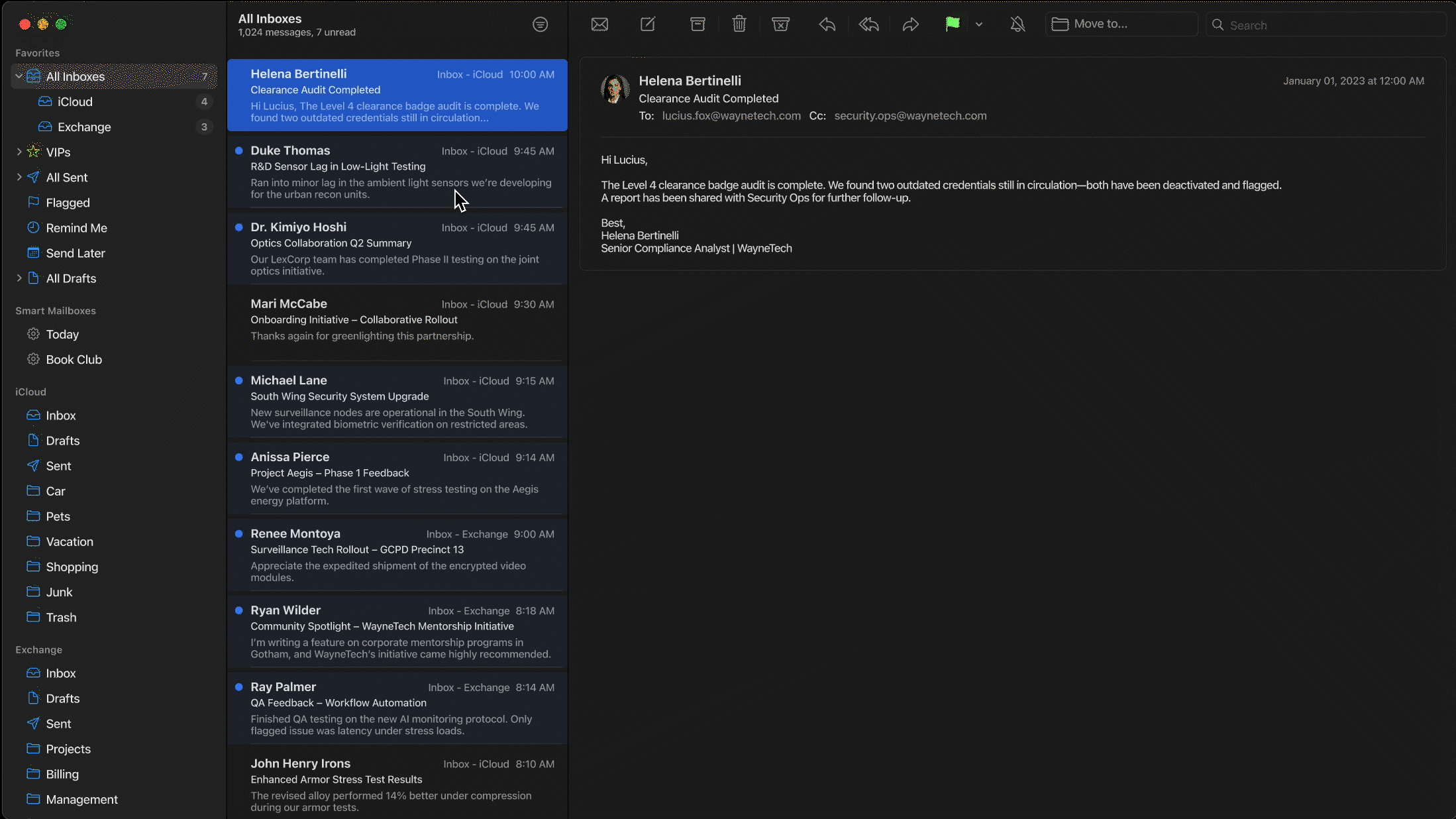Viewport: 1456px width, 819px height.
Task: Click the Get Mail envelope icon
Action: point(599,25)
